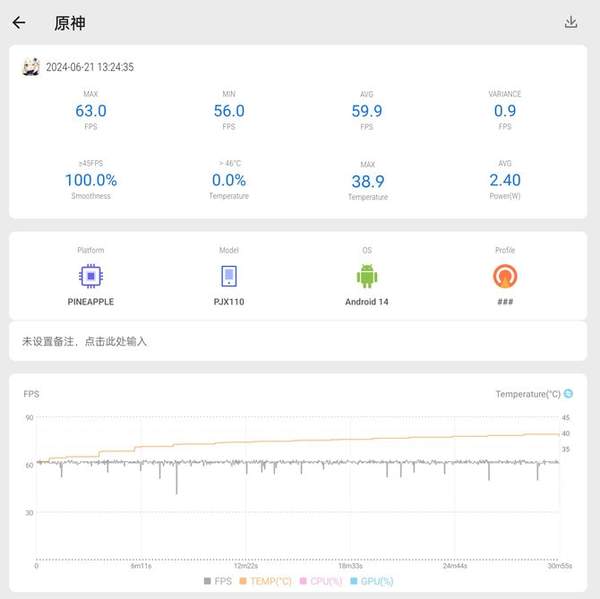Click the 24m44s time axis label
600x599 pixels.
[x=455, y=566]
